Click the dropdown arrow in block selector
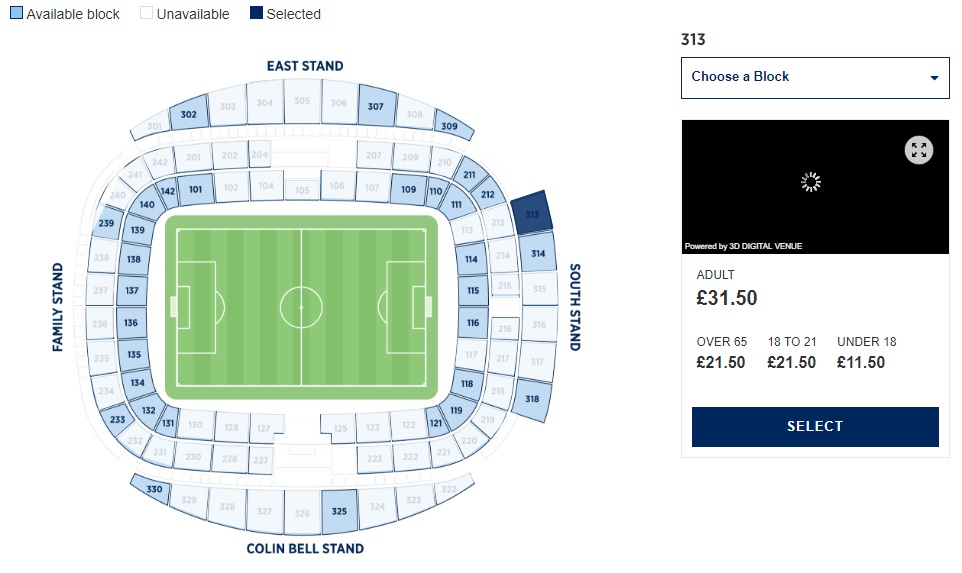962x573 pixels. pos(934,78)
